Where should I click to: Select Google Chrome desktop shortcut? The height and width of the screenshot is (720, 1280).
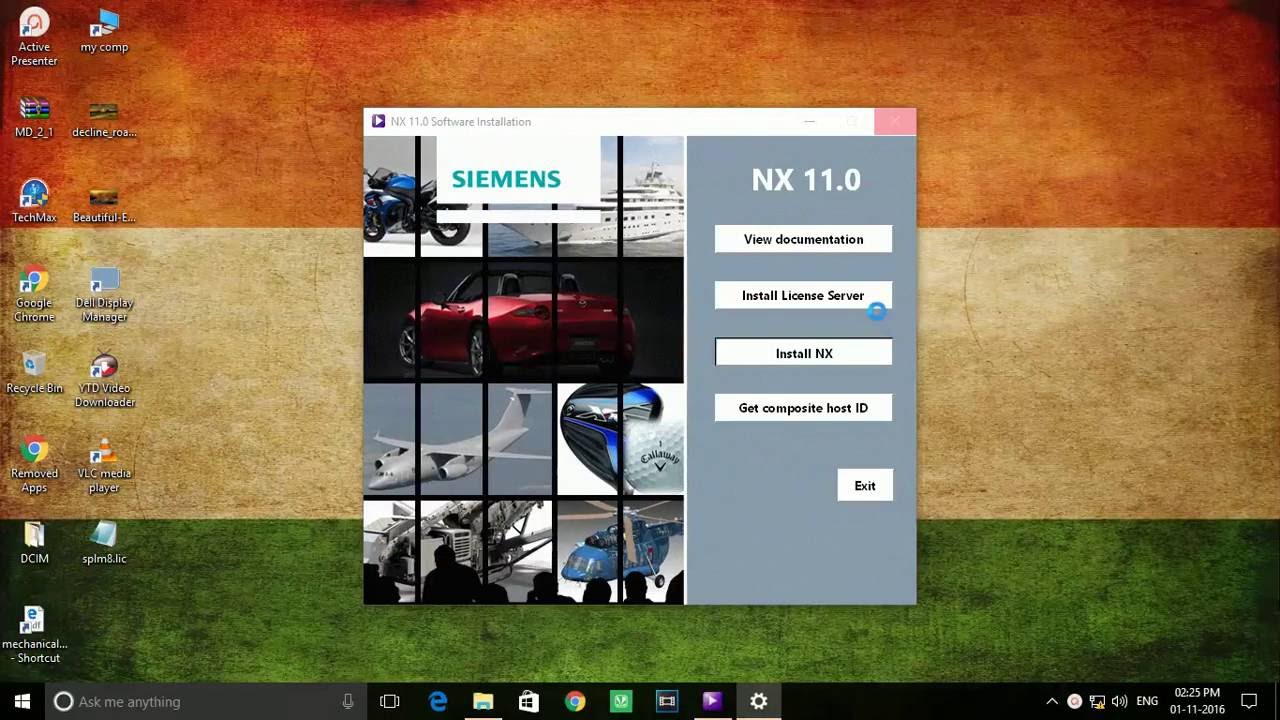(34, 294)
